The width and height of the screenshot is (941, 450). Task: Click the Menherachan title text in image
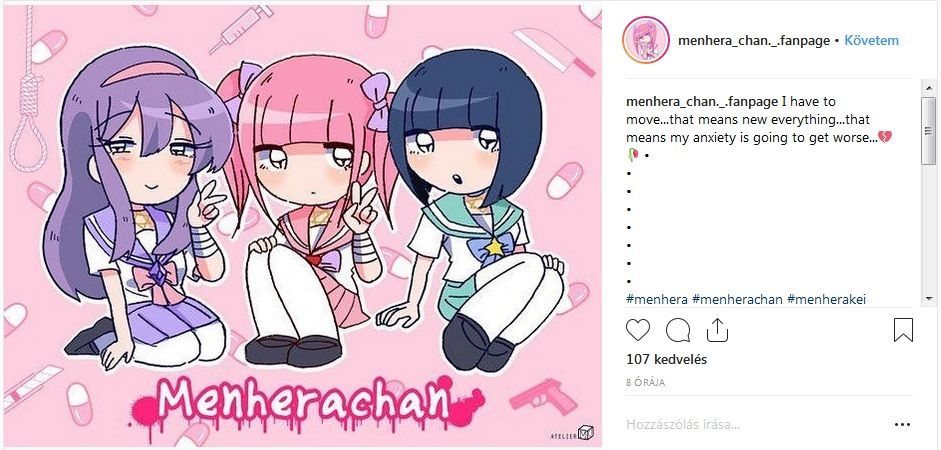pyautogui.click(x=304, y=400)
